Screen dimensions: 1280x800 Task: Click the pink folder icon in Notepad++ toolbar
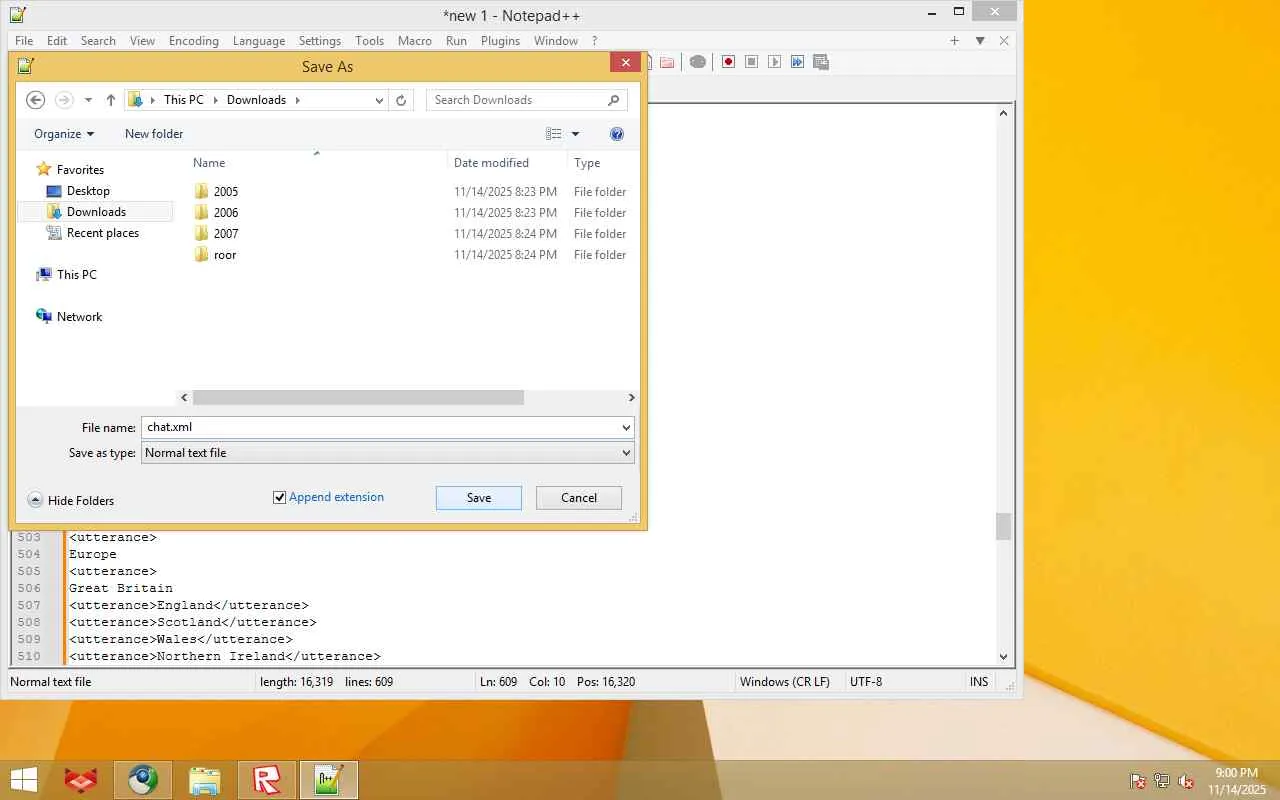[x=667, y=62]
